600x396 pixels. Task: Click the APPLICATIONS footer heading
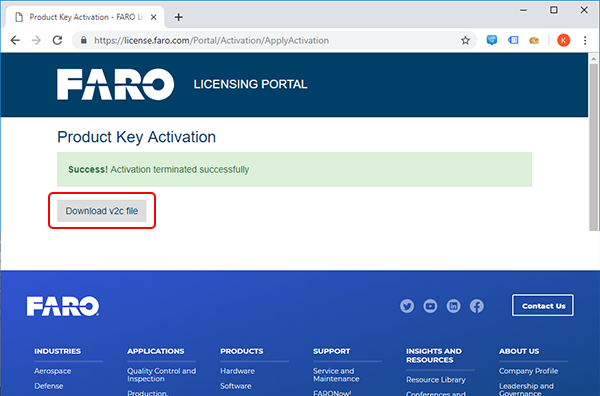156,351
